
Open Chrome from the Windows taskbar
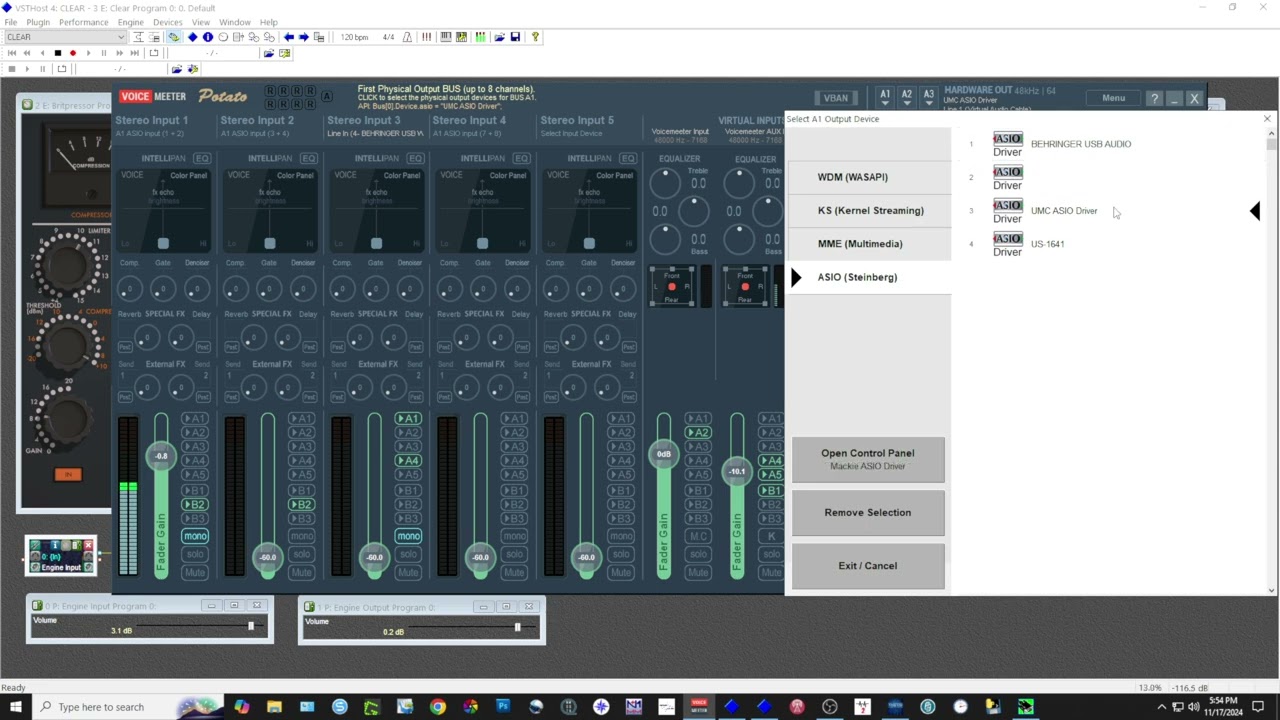[x=438, y=706]
